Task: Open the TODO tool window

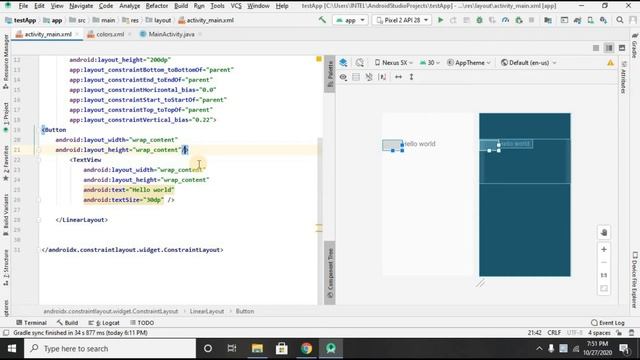Action: [142, 322]
